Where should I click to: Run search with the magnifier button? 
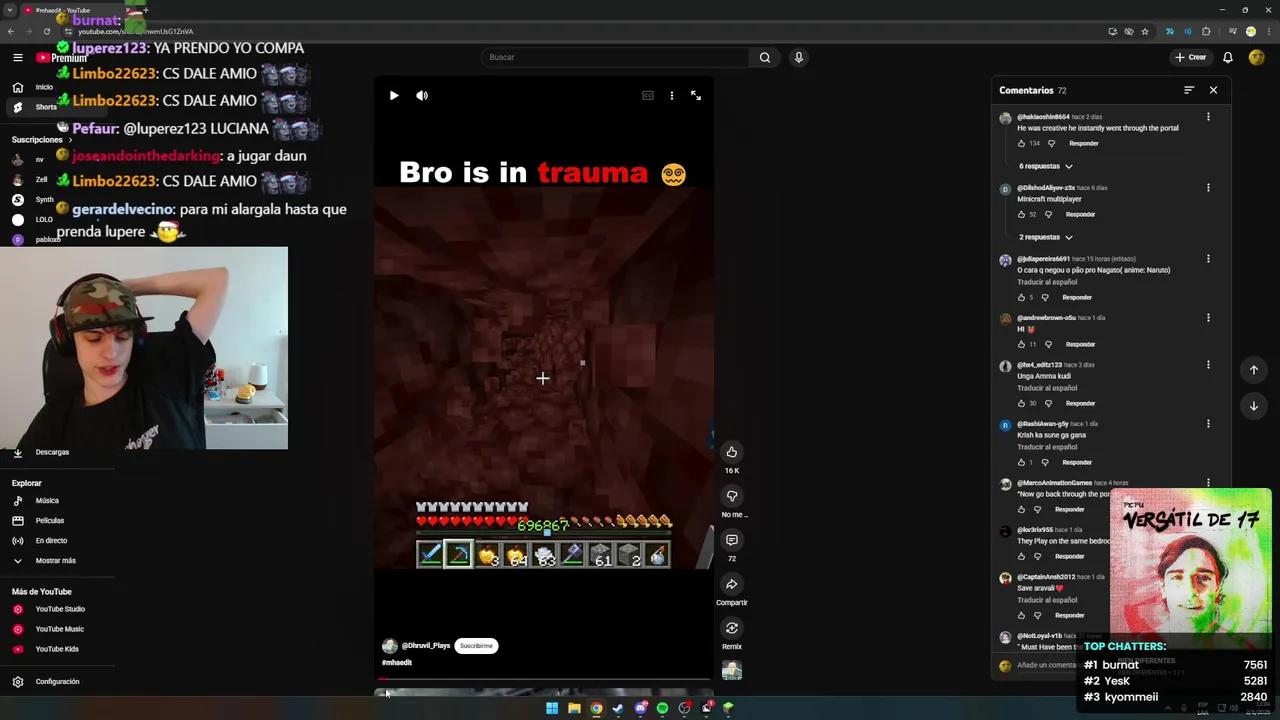coord(765,57)
